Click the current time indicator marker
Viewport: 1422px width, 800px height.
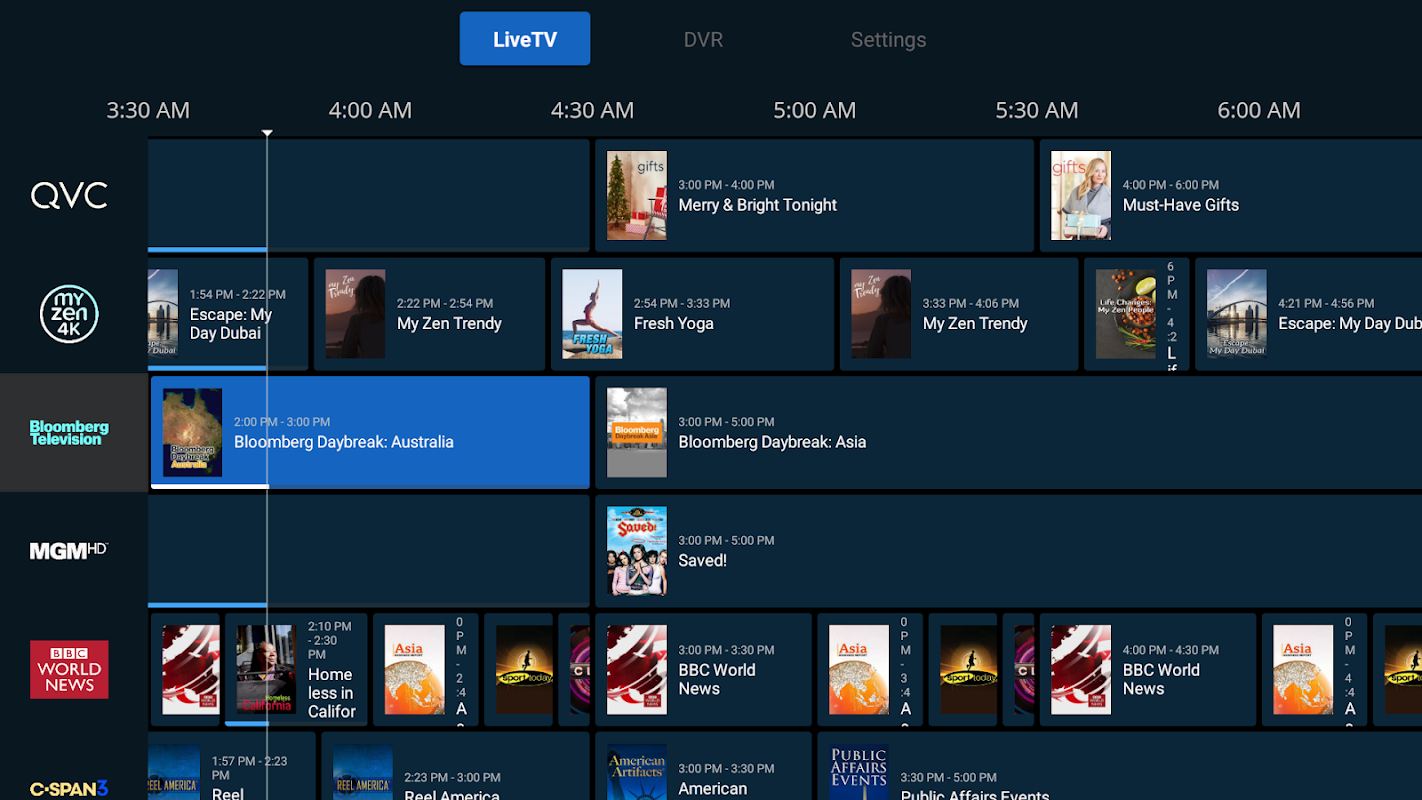click(x=267, y=133)
